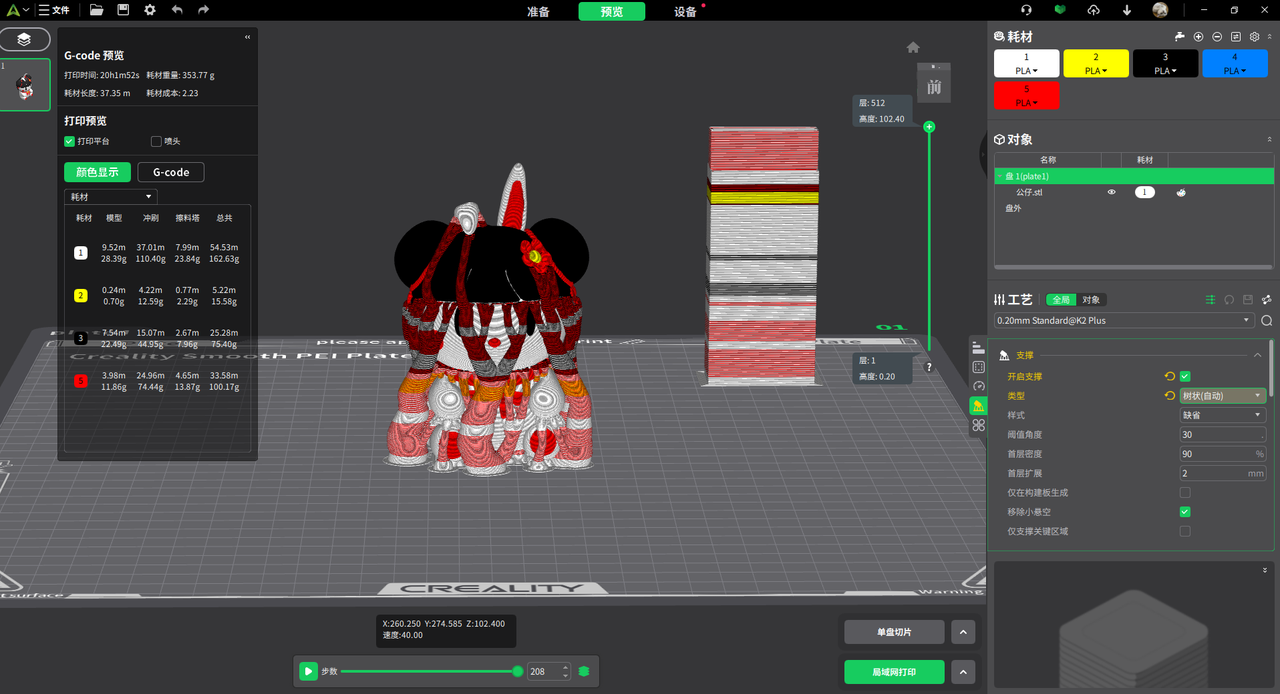Open the project folder icon
This screenshot has width=1280, height=694.
tap(96, 10)
